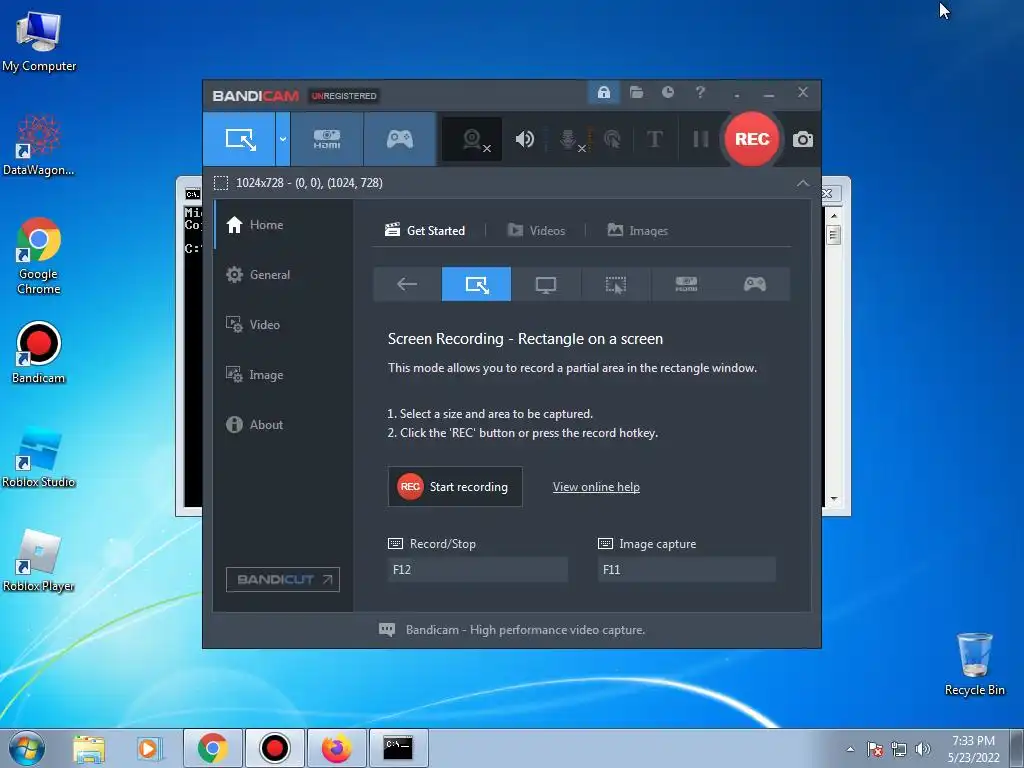1024x768 pixels.
Task: Click Start recording button
Action: pyautogui.click(x=455, y=487)
